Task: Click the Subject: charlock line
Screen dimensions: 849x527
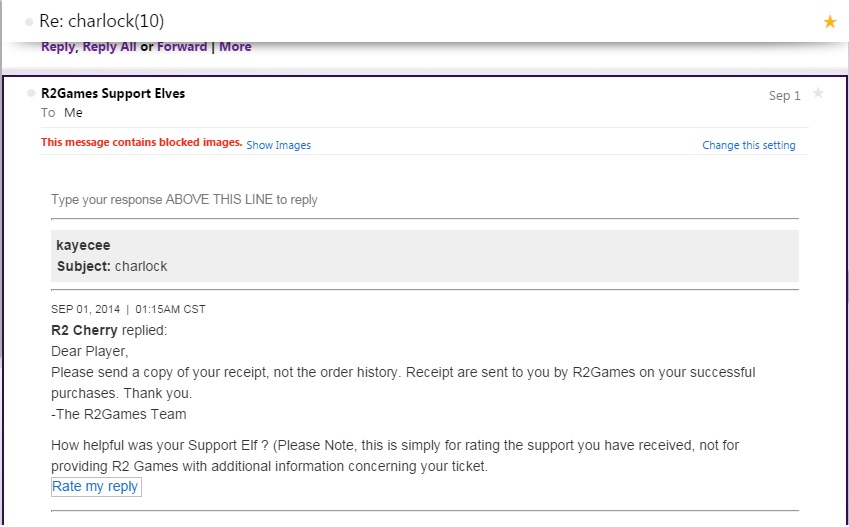Action: 112,266
